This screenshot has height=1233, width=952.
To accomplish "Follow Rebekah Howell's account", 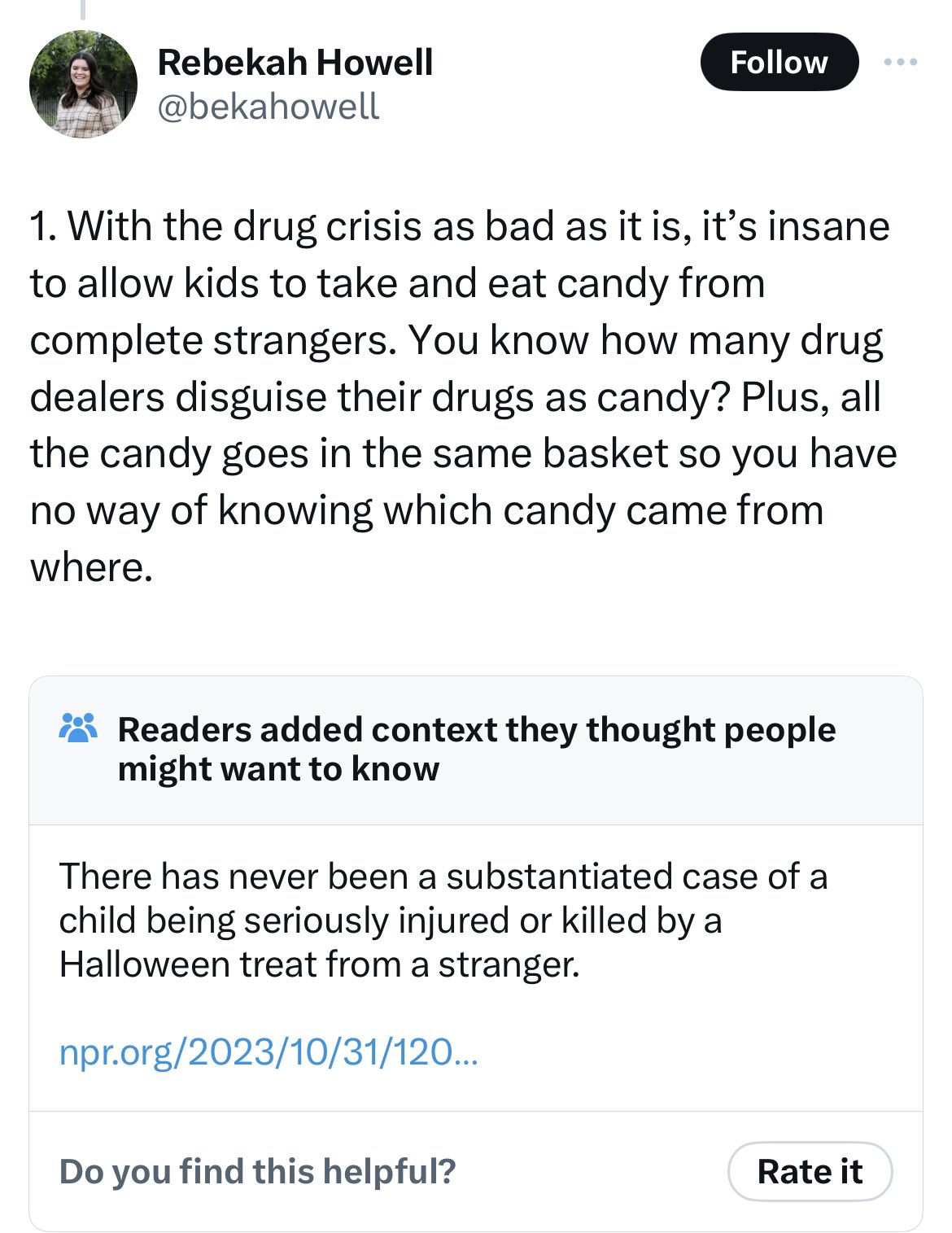I will click(779, 62).
